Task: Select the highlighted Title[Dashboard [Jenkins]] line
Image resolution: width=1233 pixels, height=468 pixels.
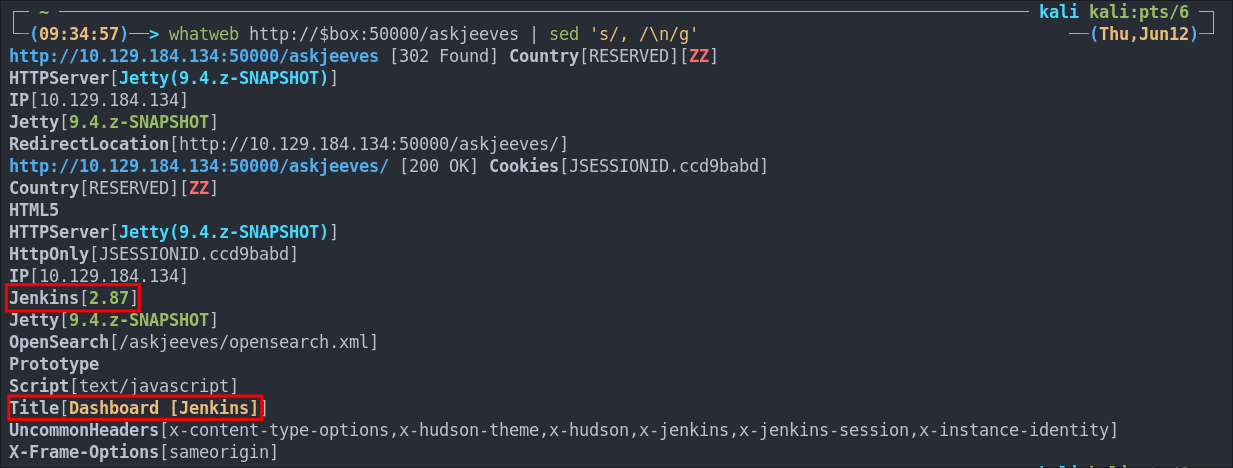Action: pyautogui.click(x=137, y=407)
